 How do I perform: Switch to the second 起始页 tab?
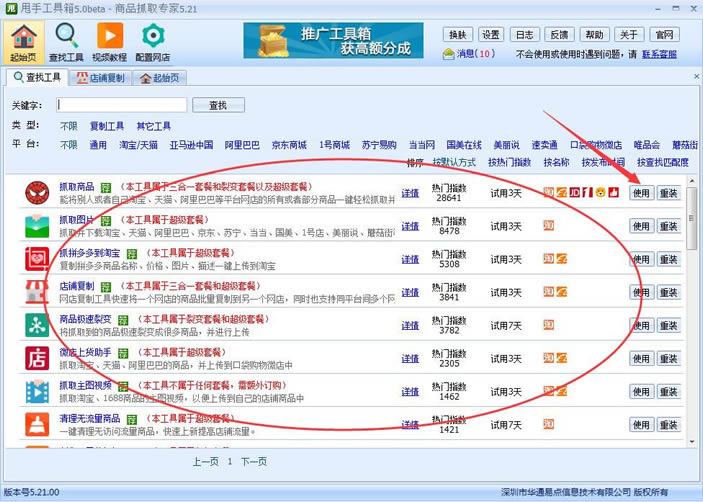[x=160, y=77]
